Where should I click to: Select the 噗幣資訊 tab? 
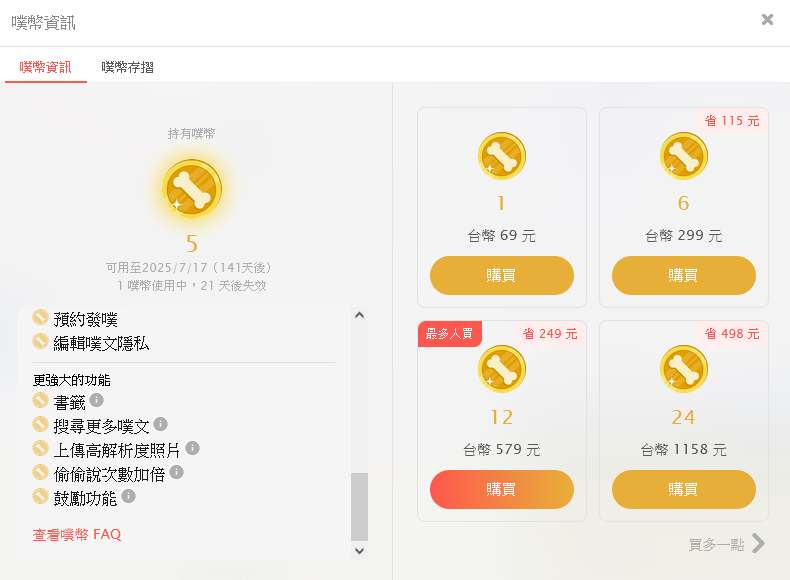click(45, 67)
